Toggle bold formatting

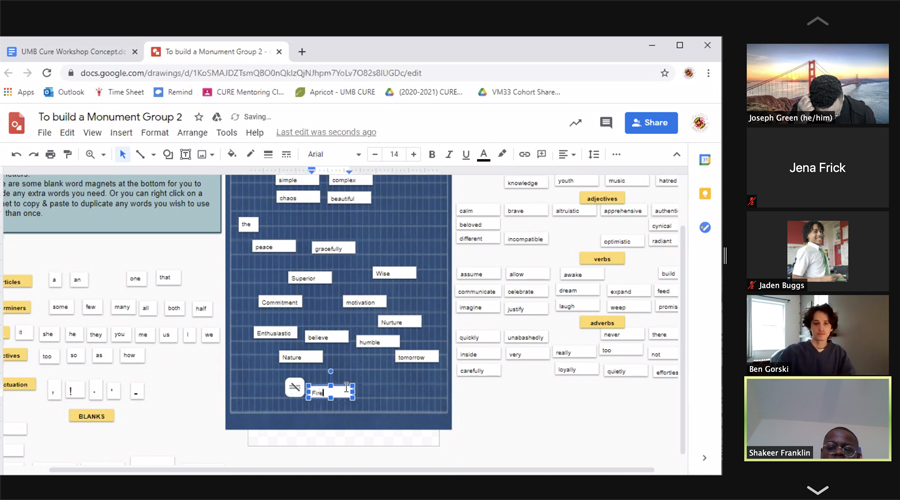[432, 154]
